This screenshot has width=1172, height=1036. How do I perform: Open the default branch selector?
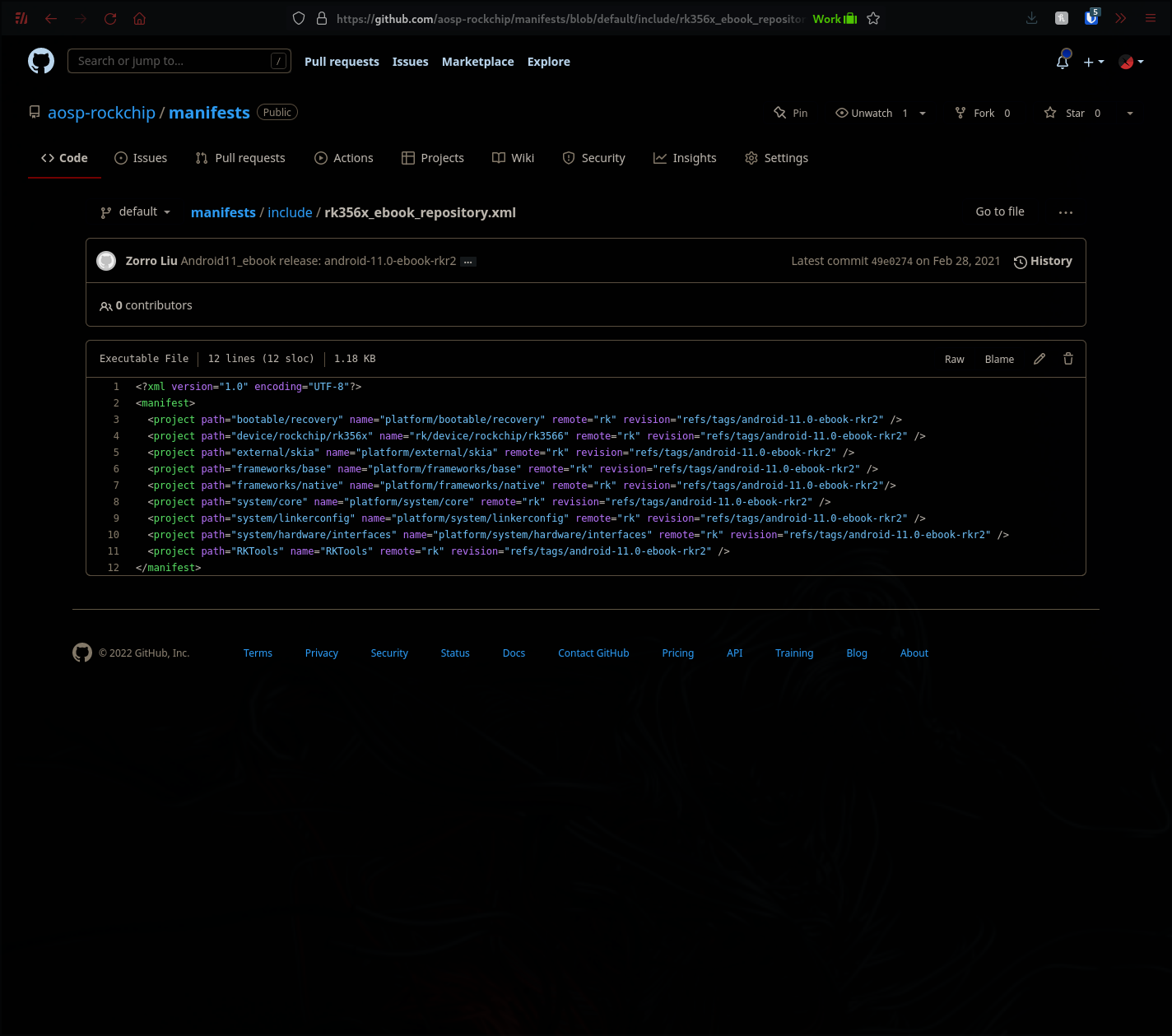[x=136, y=212]
